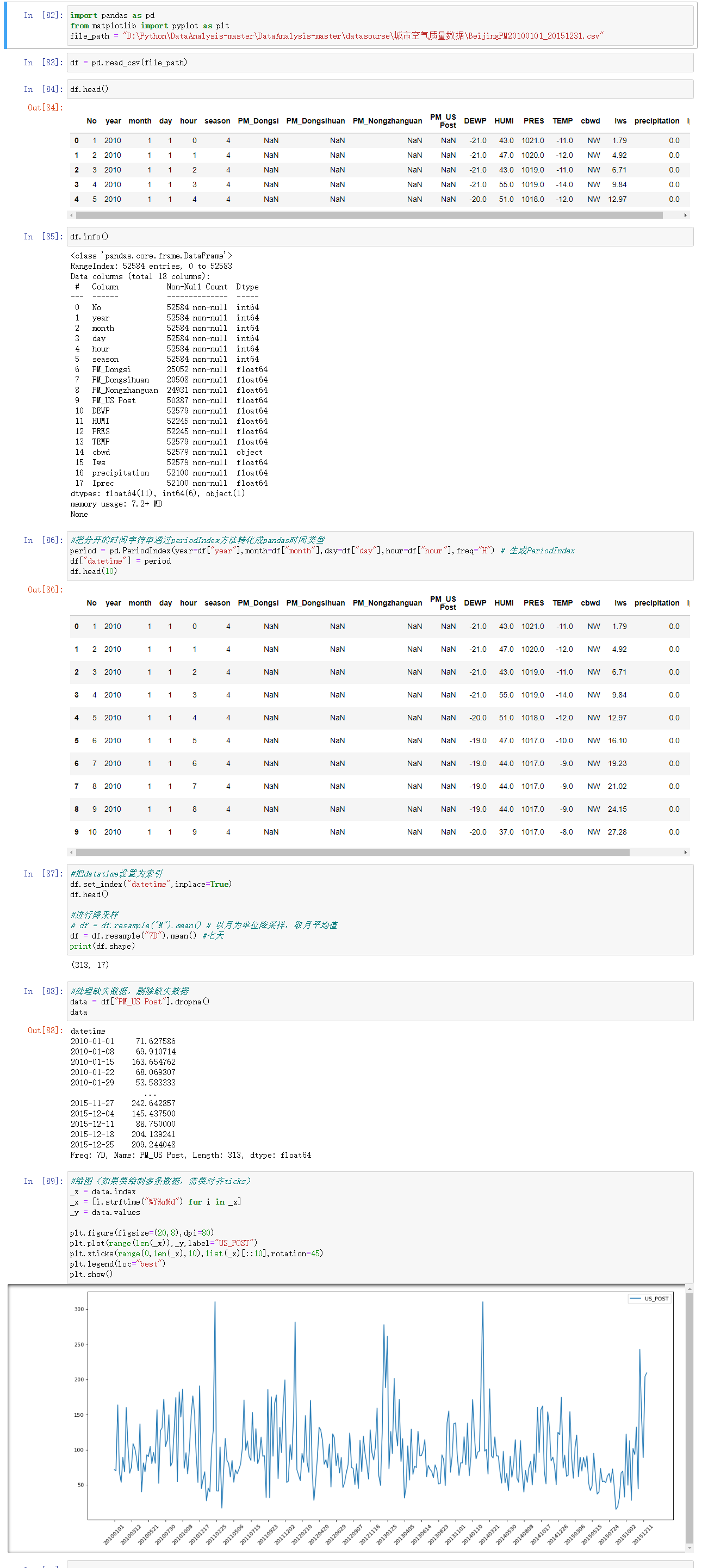
Task: Click the HUMI value 37.0 in Out[86]
Action: click(506, 832)
